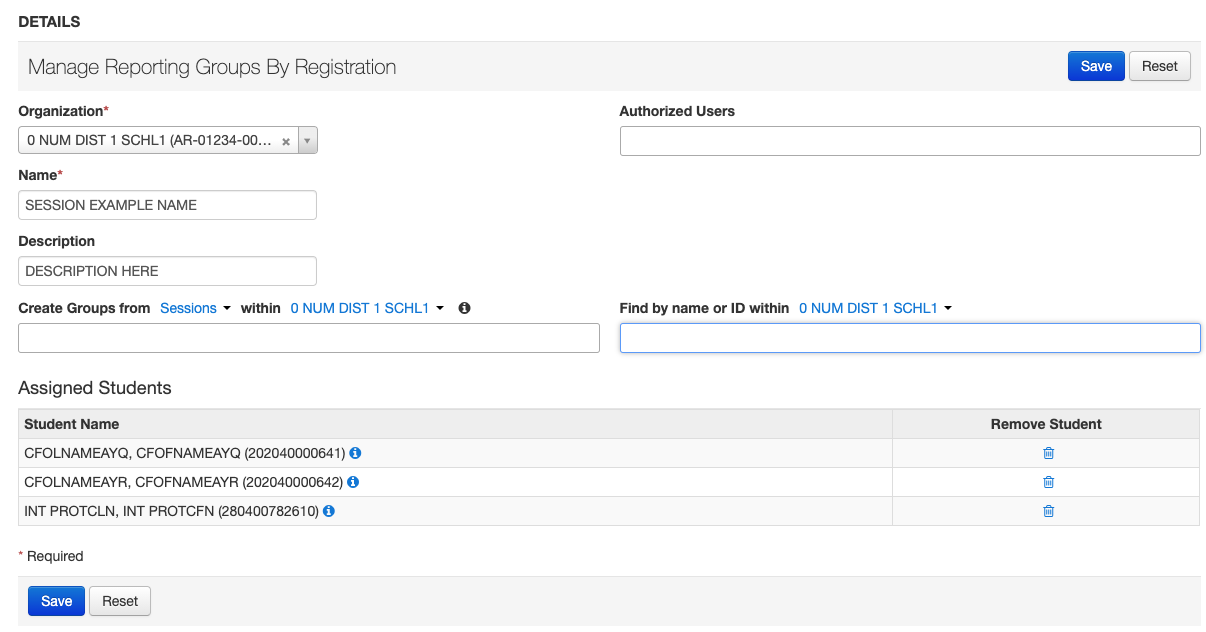Select the Description input box
Image resolution: width=1206 pixels, height=632 pixels.
pos(167,271)
